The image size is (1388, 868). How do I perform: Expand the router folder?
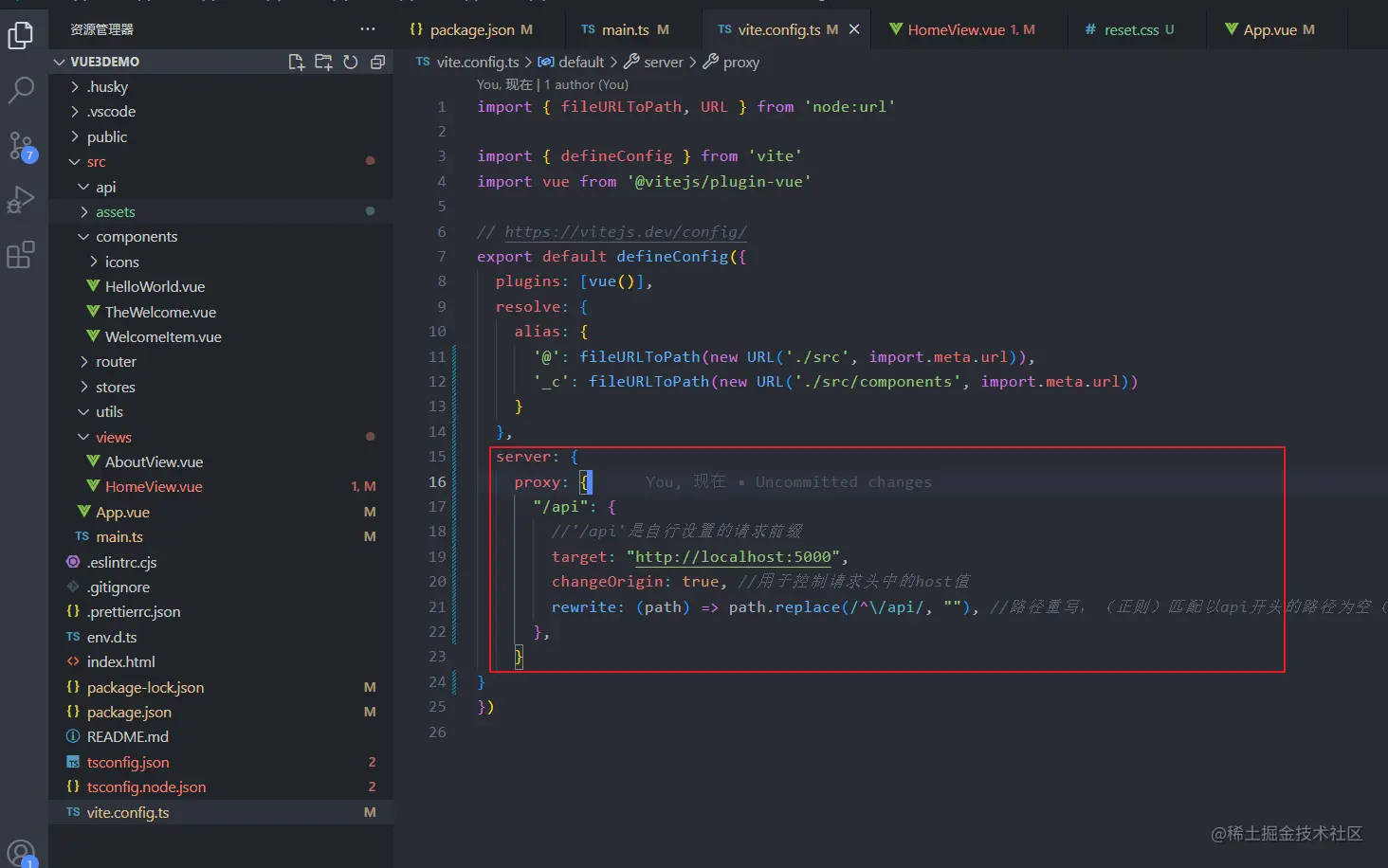tap(84, 362)
